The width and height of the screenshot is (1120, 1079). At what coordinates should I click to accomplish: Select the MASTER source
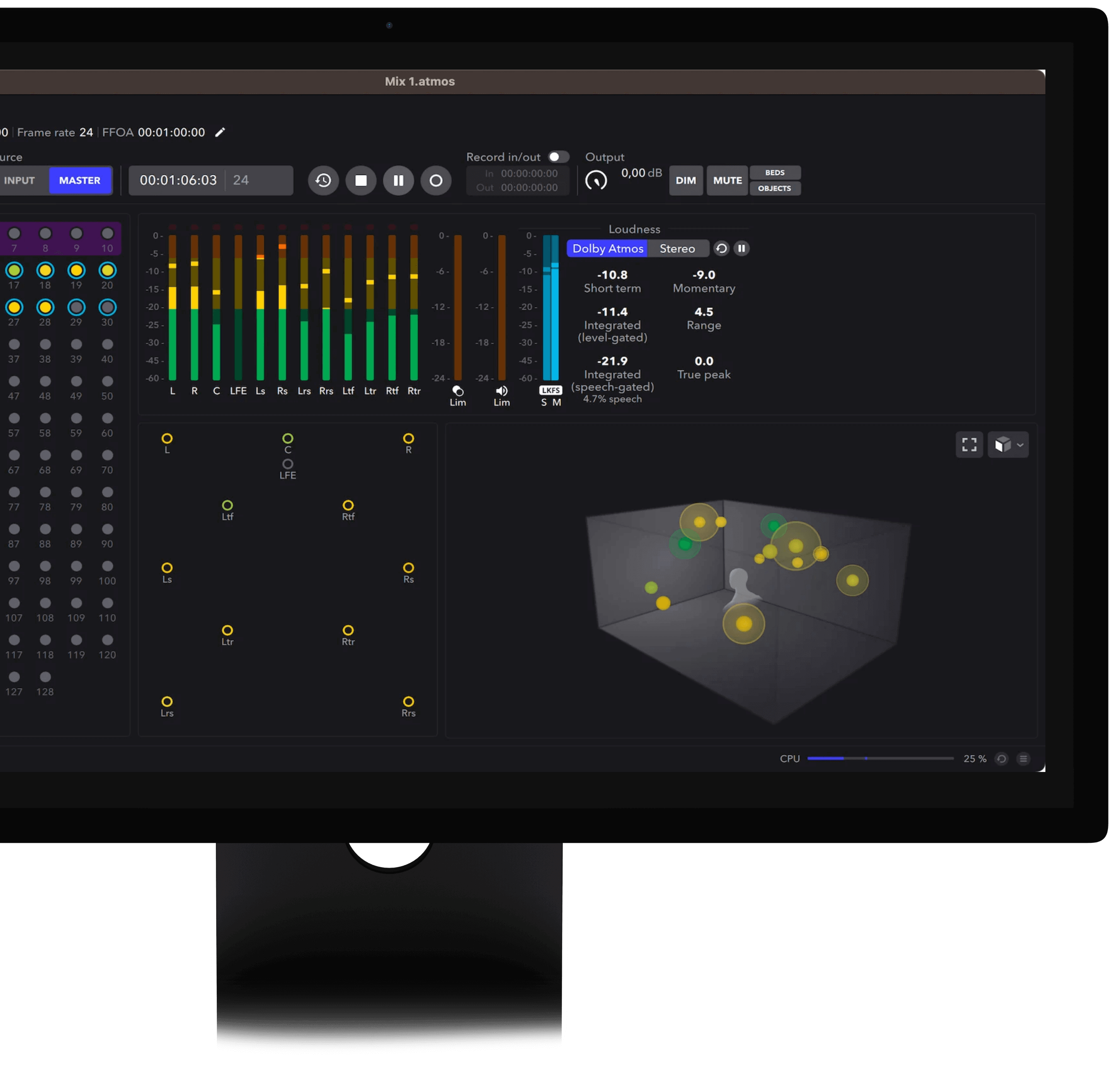click(80, 181)
